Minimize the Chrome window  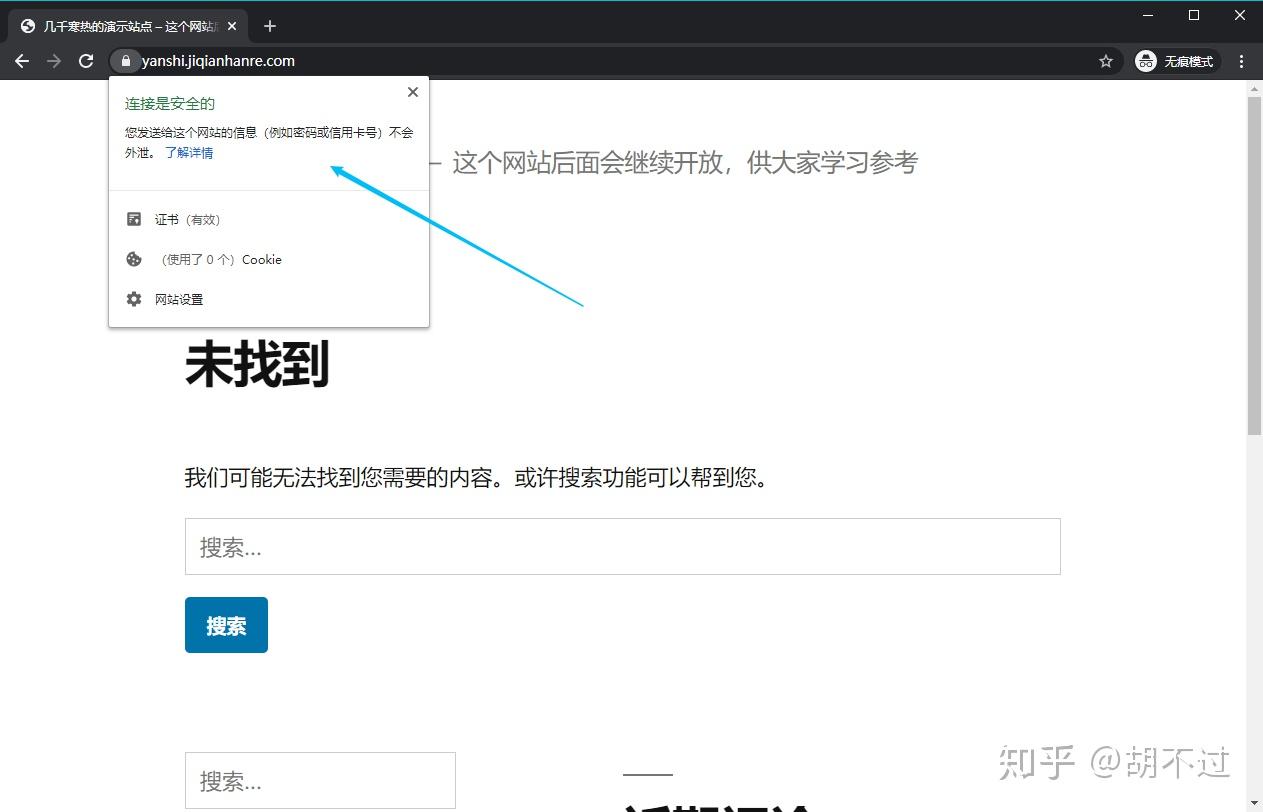pyautogui.click(x=1147, y=14)
